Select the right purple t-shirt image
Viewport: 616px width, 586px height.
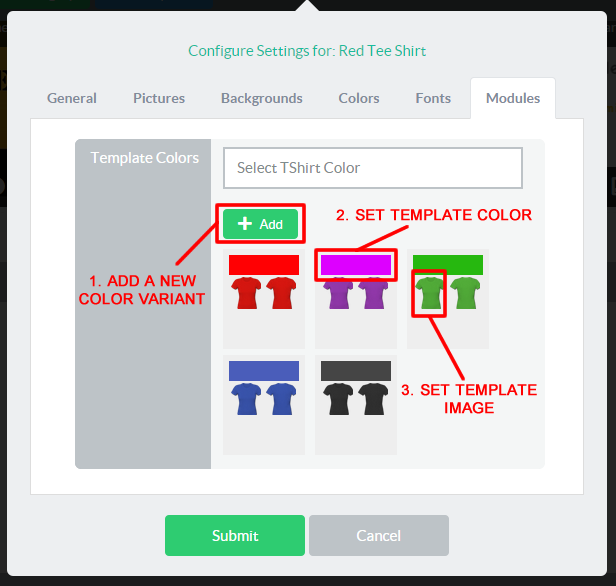point(373,293)
